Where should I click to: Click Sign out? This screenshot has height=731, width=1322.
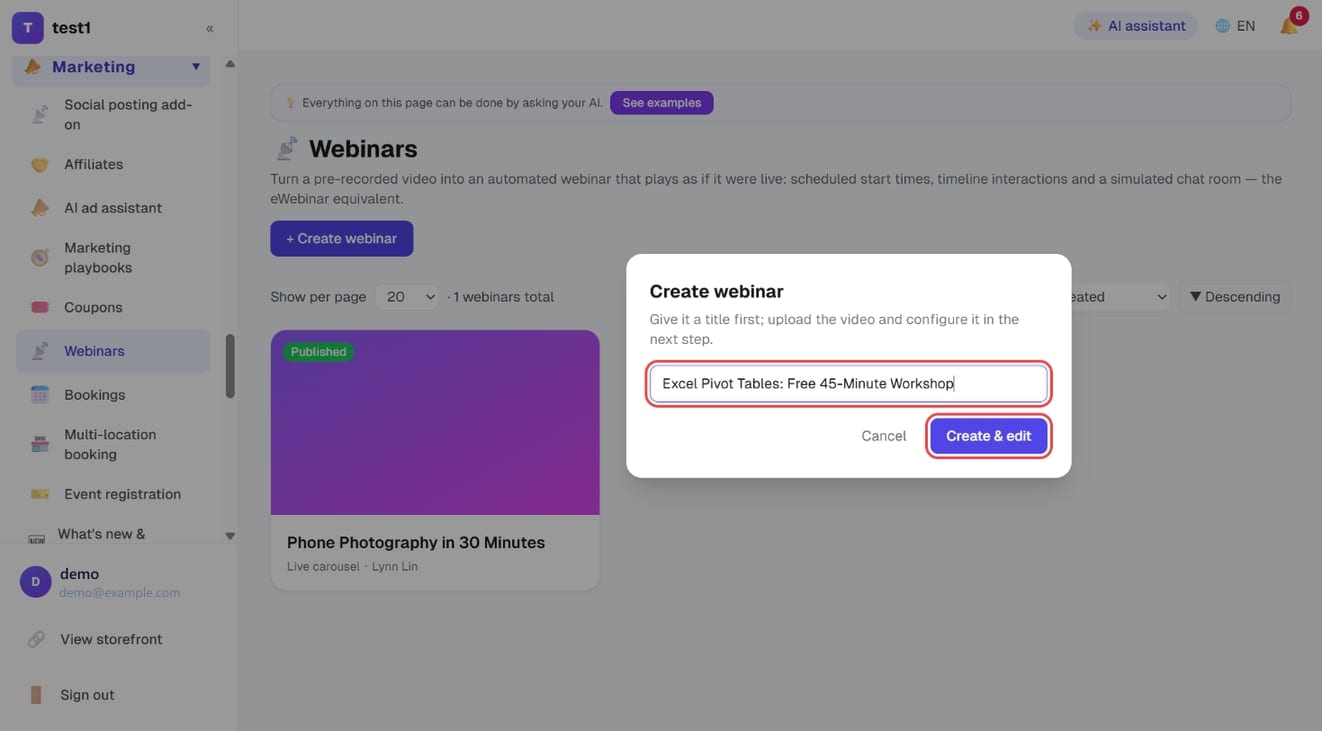87,695
